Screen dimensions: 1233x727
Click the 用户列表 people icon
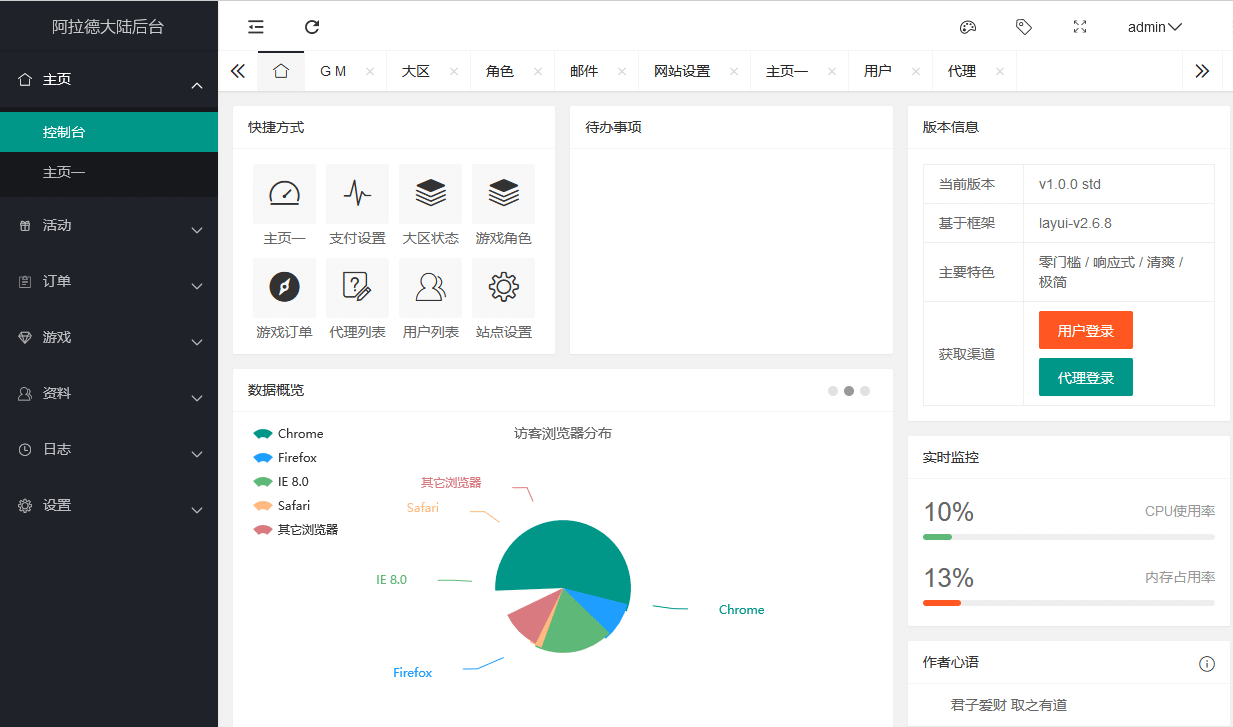[x=430, y=288]
